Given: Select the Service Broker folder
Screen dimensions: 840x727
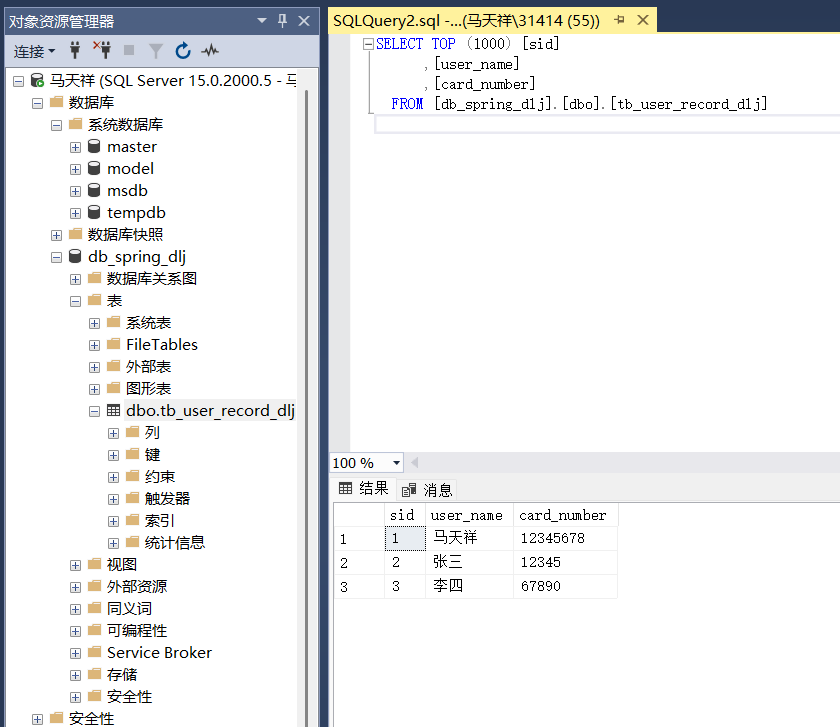Looking at the screenshot, I should pos(159,653).
